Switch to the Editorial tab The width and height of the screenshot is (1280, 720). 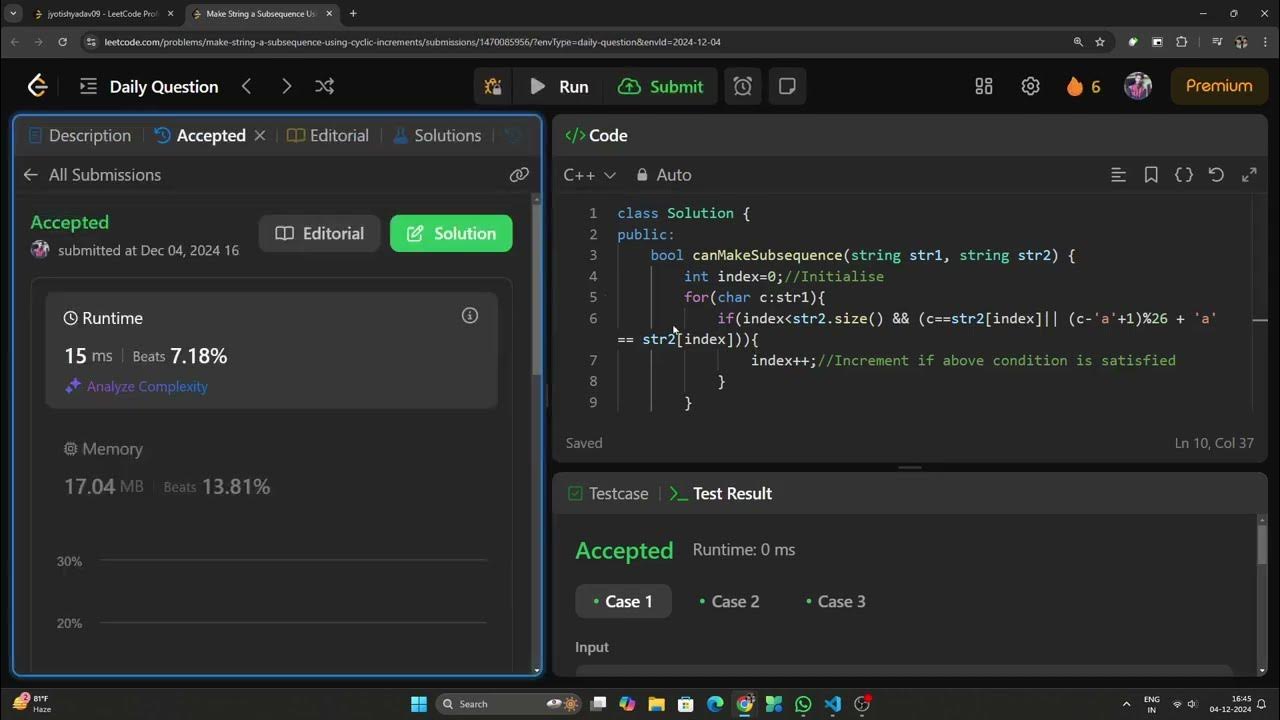point(328,135)
